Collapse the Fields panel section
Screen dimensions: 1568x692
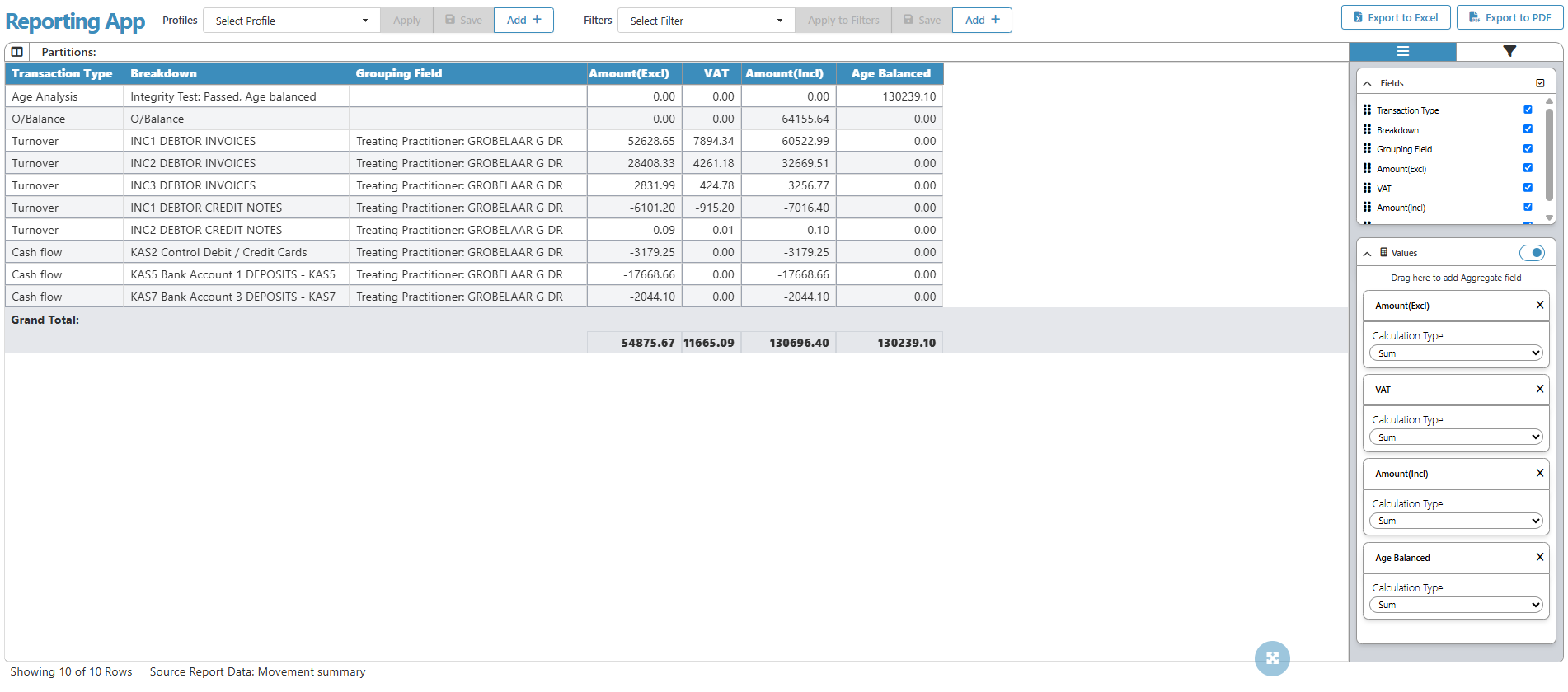[x=1368, y=83]
